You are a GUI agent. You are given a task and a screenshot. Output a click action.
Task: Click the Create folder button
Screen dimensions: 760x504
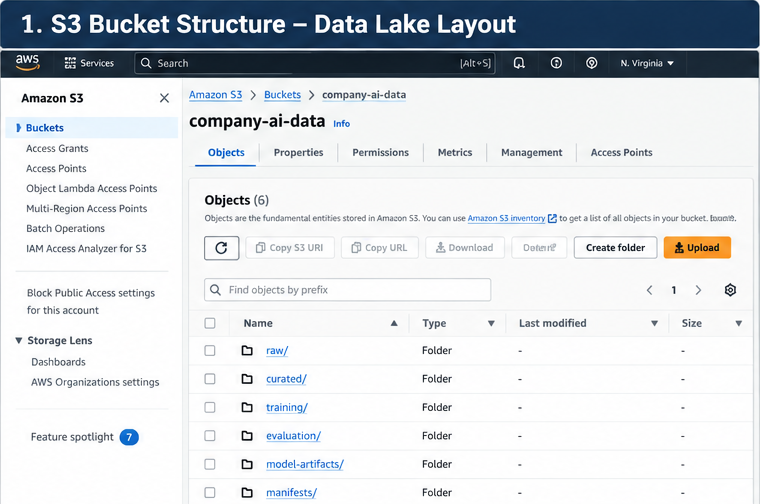click(616, 248)
